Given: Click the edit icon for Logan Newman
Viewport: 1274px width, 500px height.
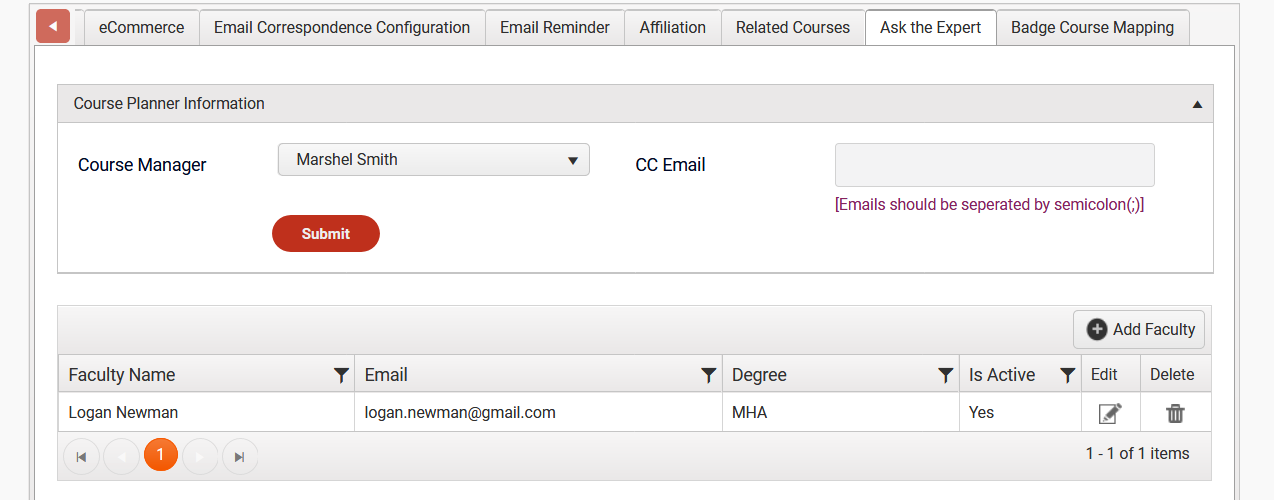Looking at the screenshot, I should point(1110,413).
